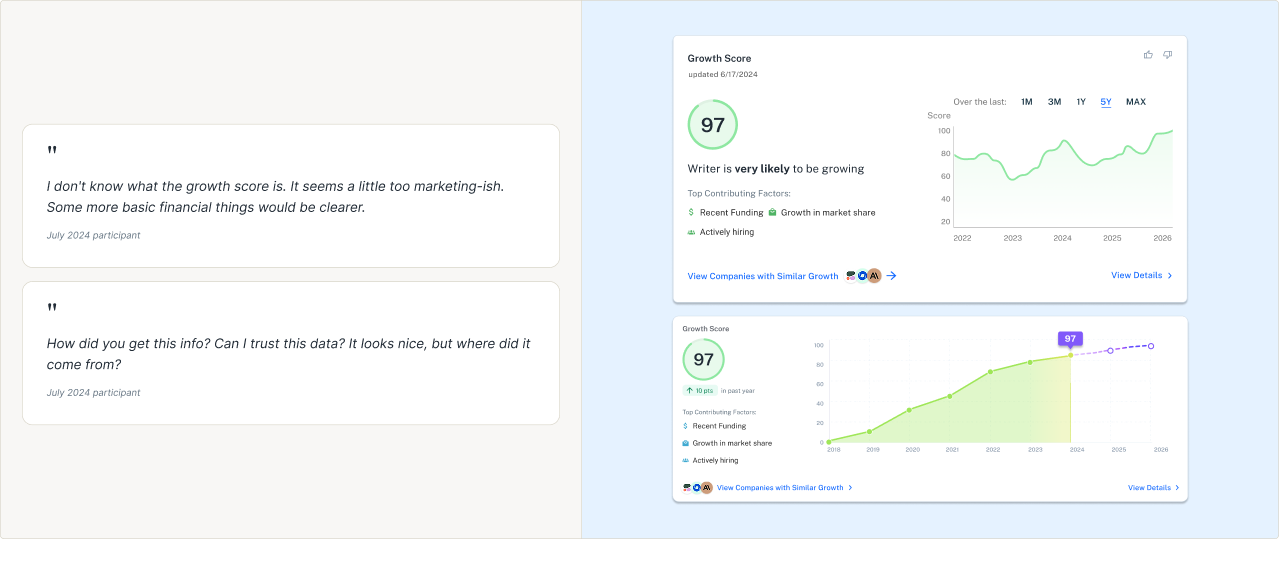The height and width of the screenshot is (577, 1280).
Task: Click 'Top Contributing Factors:' label in upper card
Action: tap(739, 194)
